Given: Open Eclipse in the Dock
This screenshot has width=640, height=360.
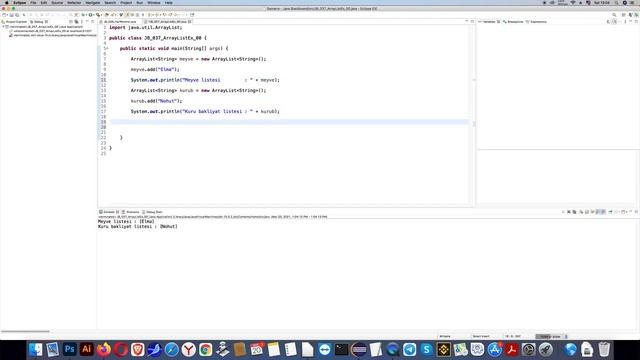Looking at the screenshot, I should 358,349.
